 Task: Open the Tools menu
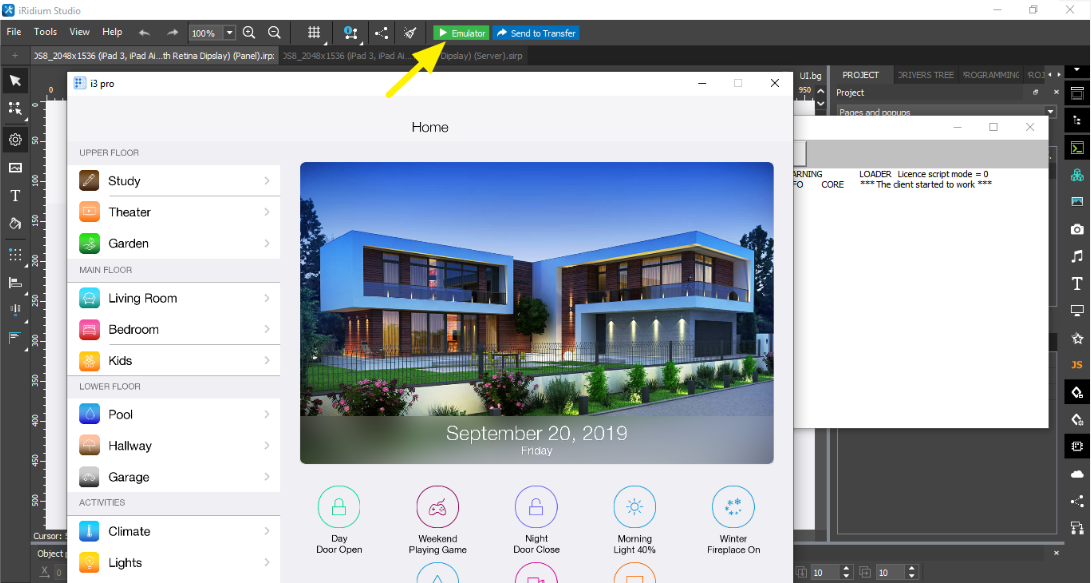pyautogui.click(x=45, y=32)
